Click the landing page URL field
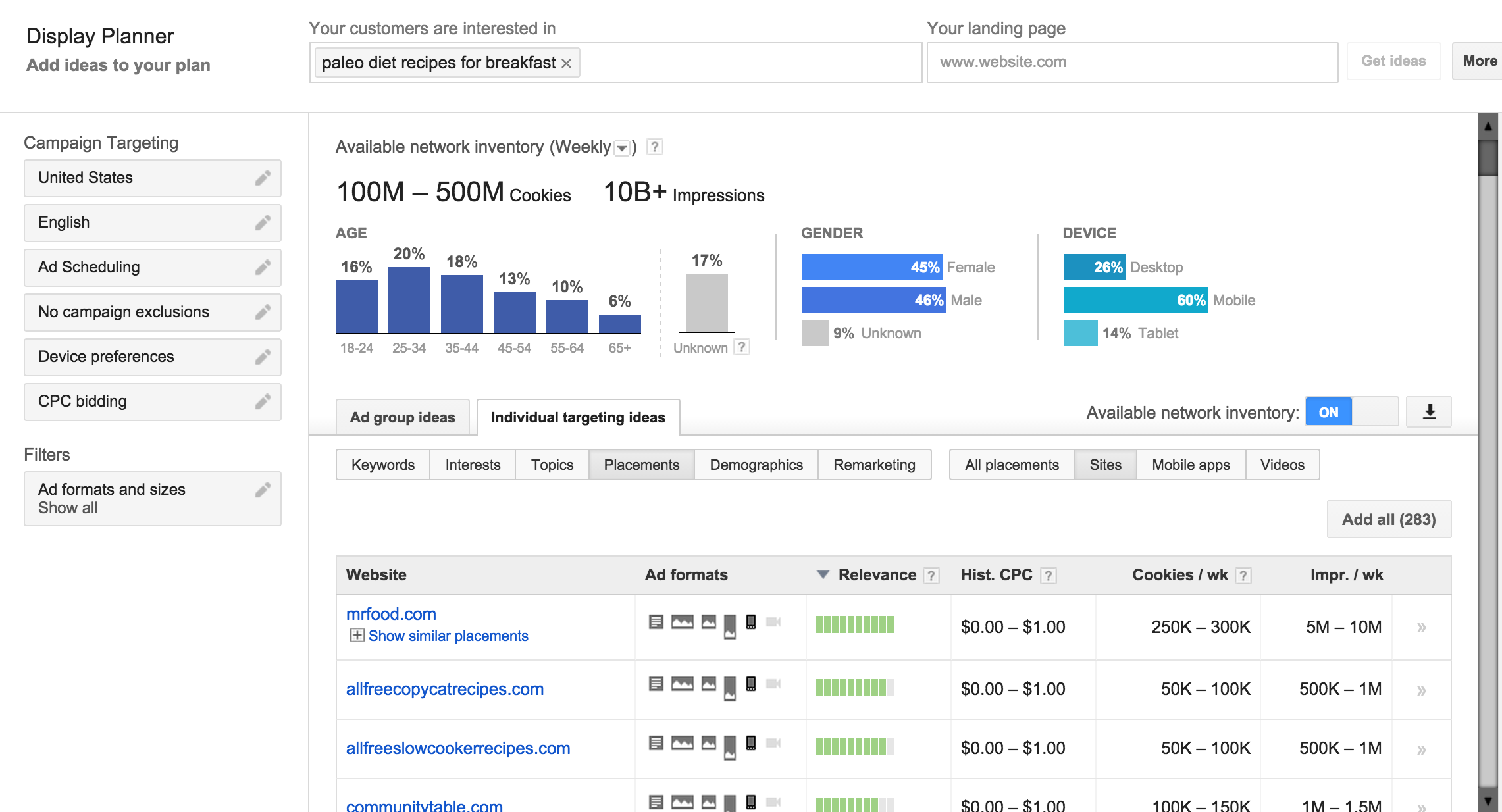 pyautogui.click(x=1132, y=63)
